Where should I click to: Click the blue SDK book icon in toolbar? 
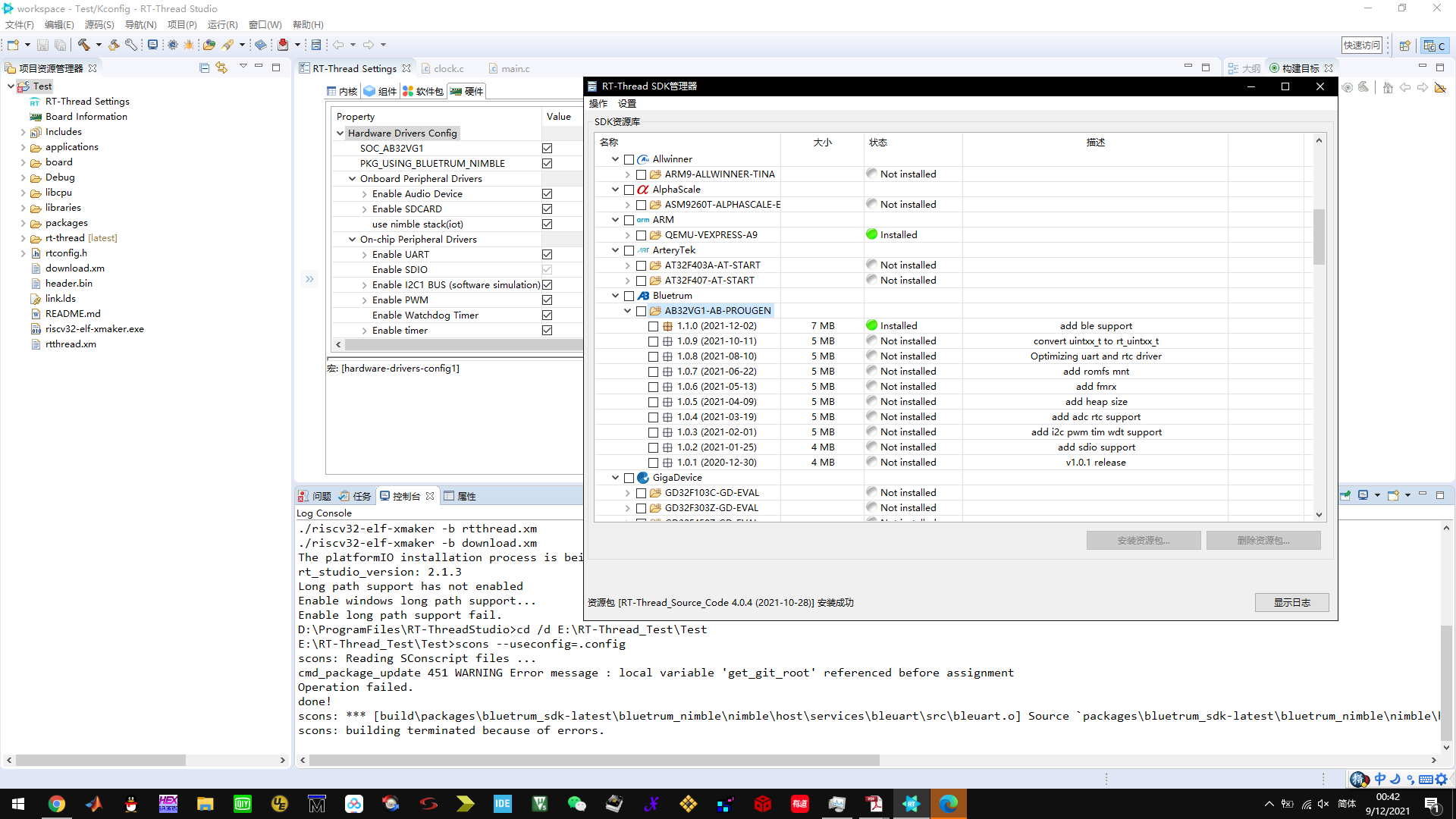click(260, 45)
